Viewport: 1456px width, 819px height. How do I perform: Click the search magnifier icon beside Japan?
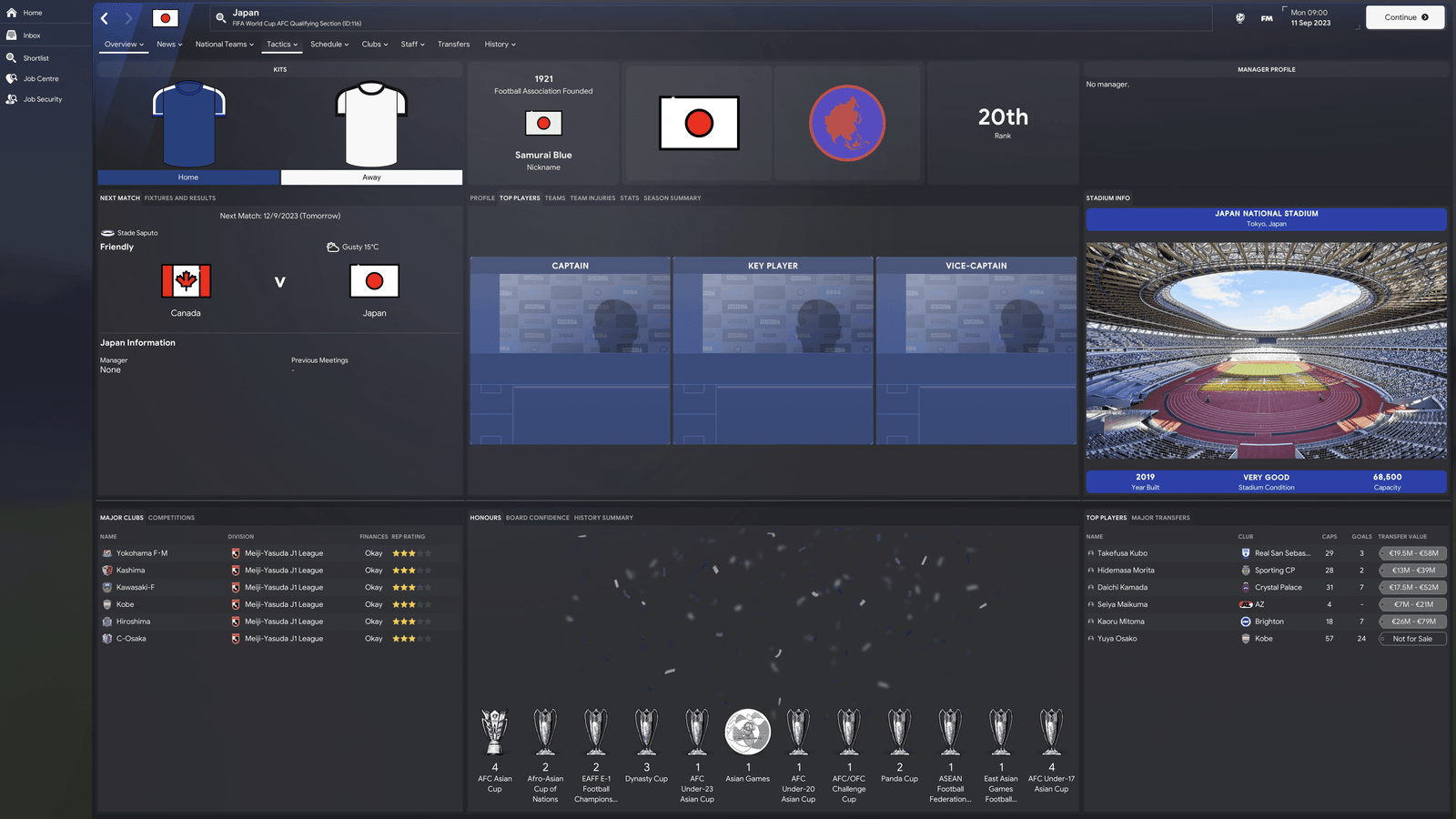[x=220, y=18]
